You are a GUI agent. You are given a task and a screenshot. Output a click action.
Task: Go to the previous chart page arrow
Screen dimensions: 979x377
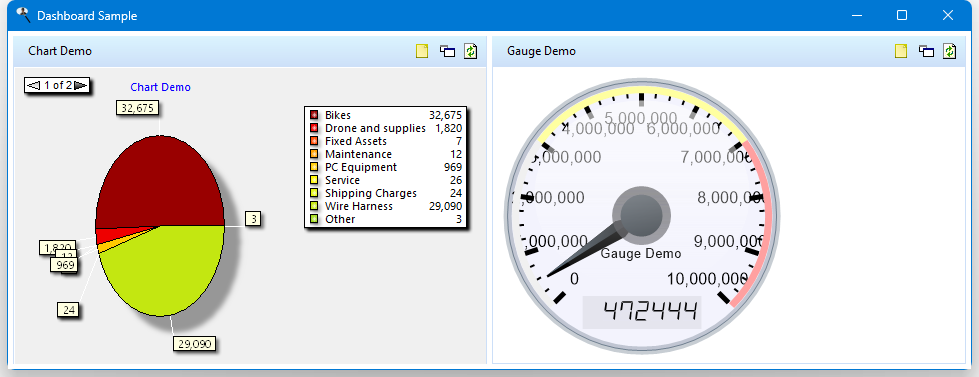(x=34, y=85)
